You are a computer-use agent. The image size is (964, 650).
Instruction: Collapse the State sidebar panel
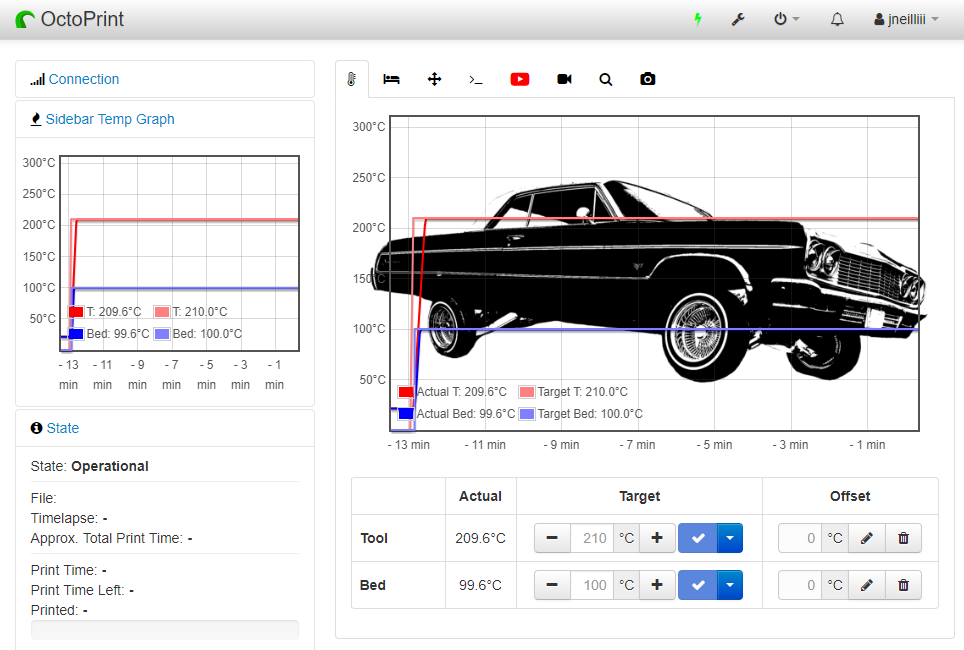click(63, 428)
